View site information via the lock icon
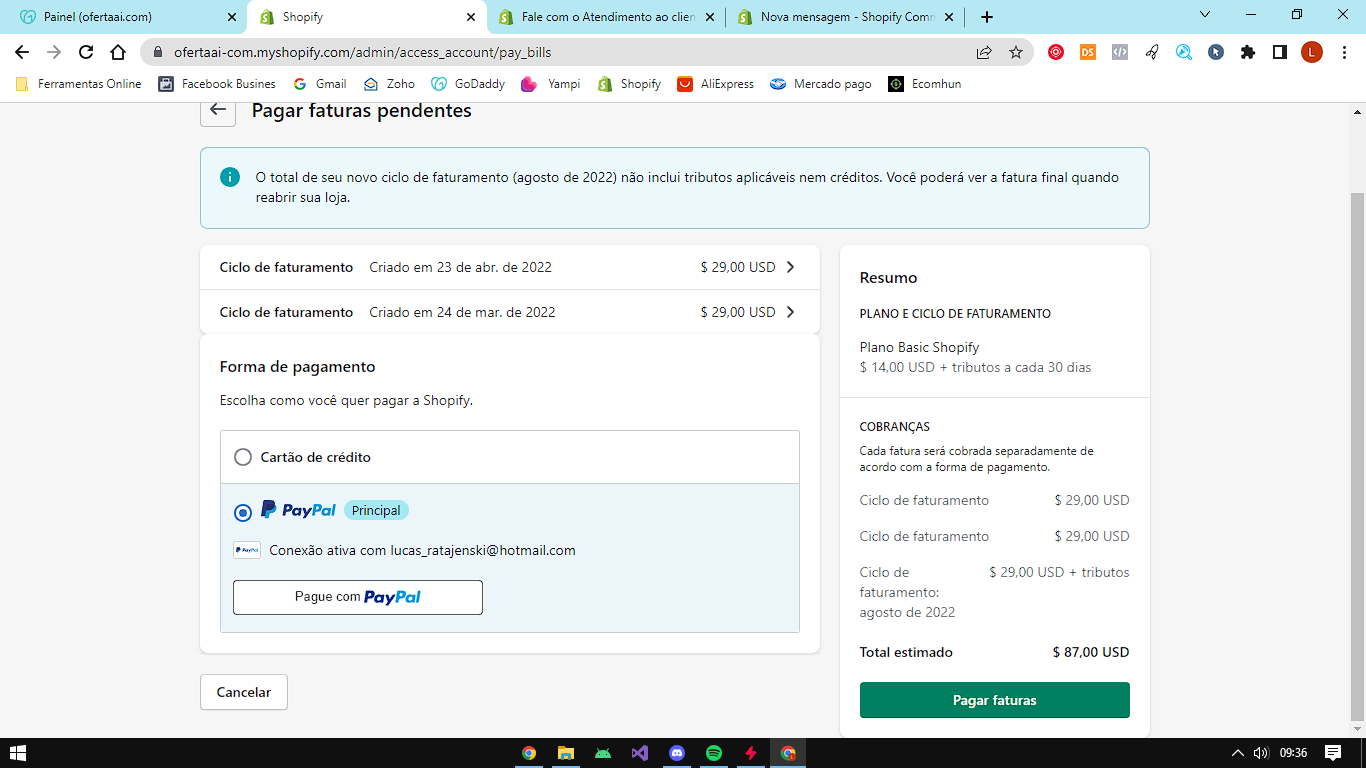1366x768 pixels. click(x=158, y=52)
